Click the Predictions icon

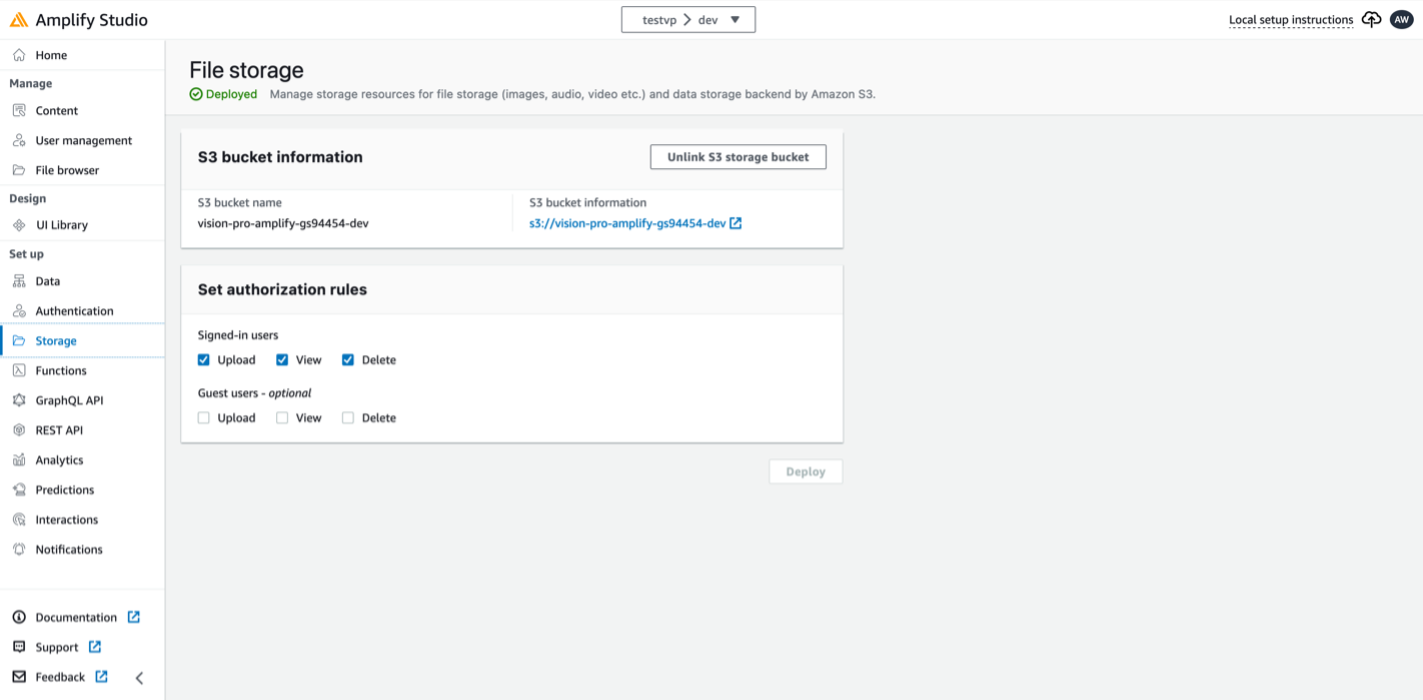coord(19,490)
